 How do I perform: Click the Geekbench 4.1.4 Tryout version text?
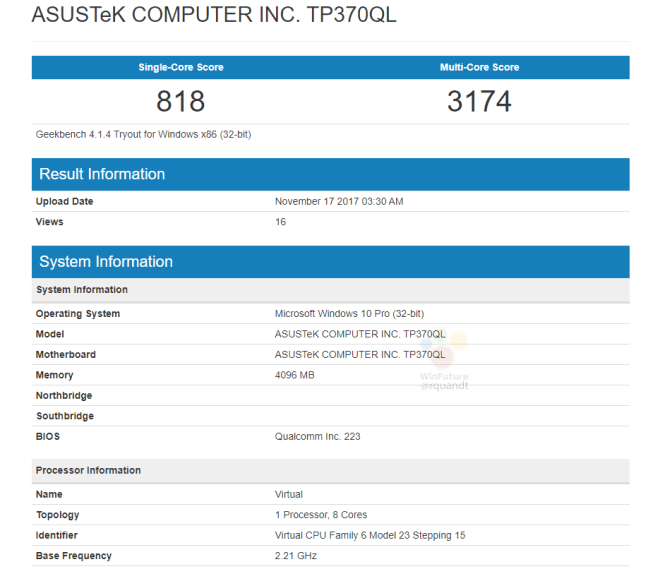[144, 134]
